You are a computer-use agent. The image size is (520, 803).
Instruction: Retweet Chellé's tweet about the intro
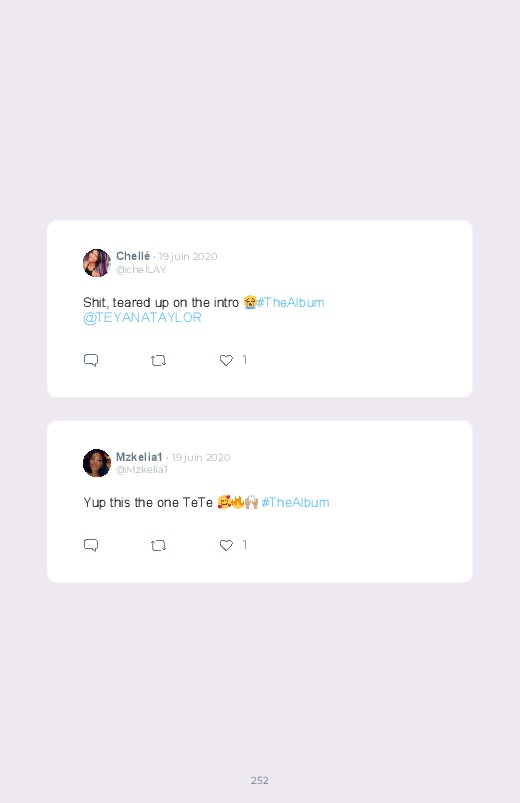[x=158, y=361]
